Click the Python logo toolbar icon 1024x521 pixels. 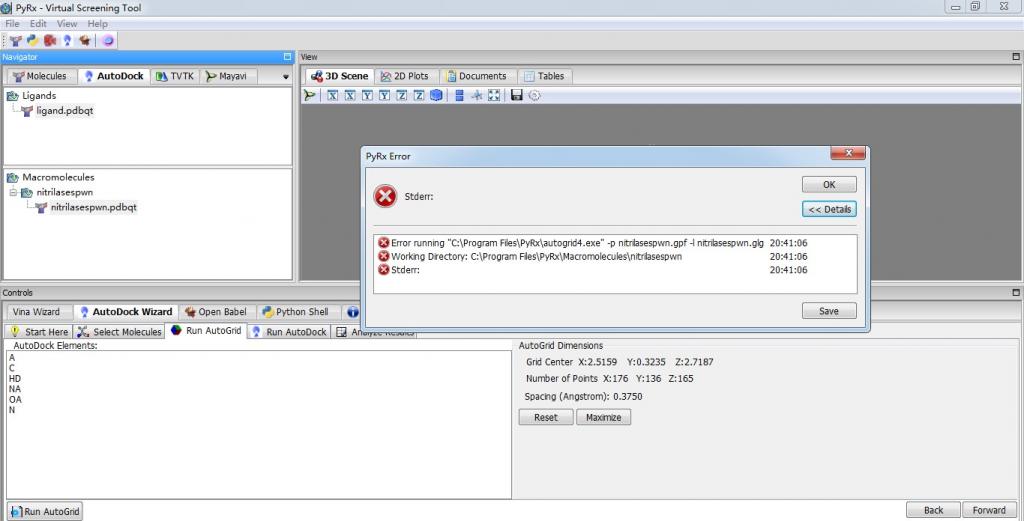pyautogui.click(x=33, y=40)
